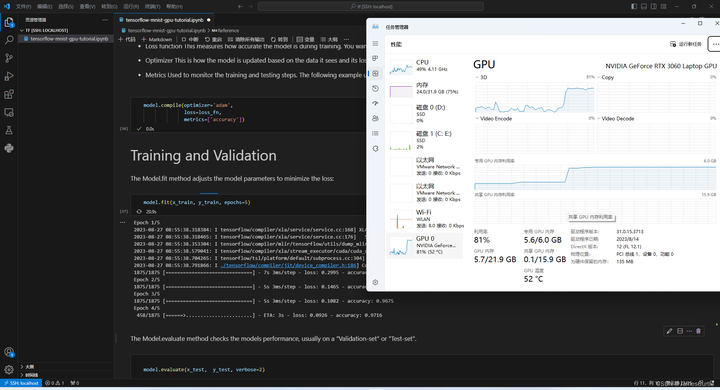Open the Python icon in activity bar
The width and height of the screenshot is (720, 390).
(x=9, y=148)
